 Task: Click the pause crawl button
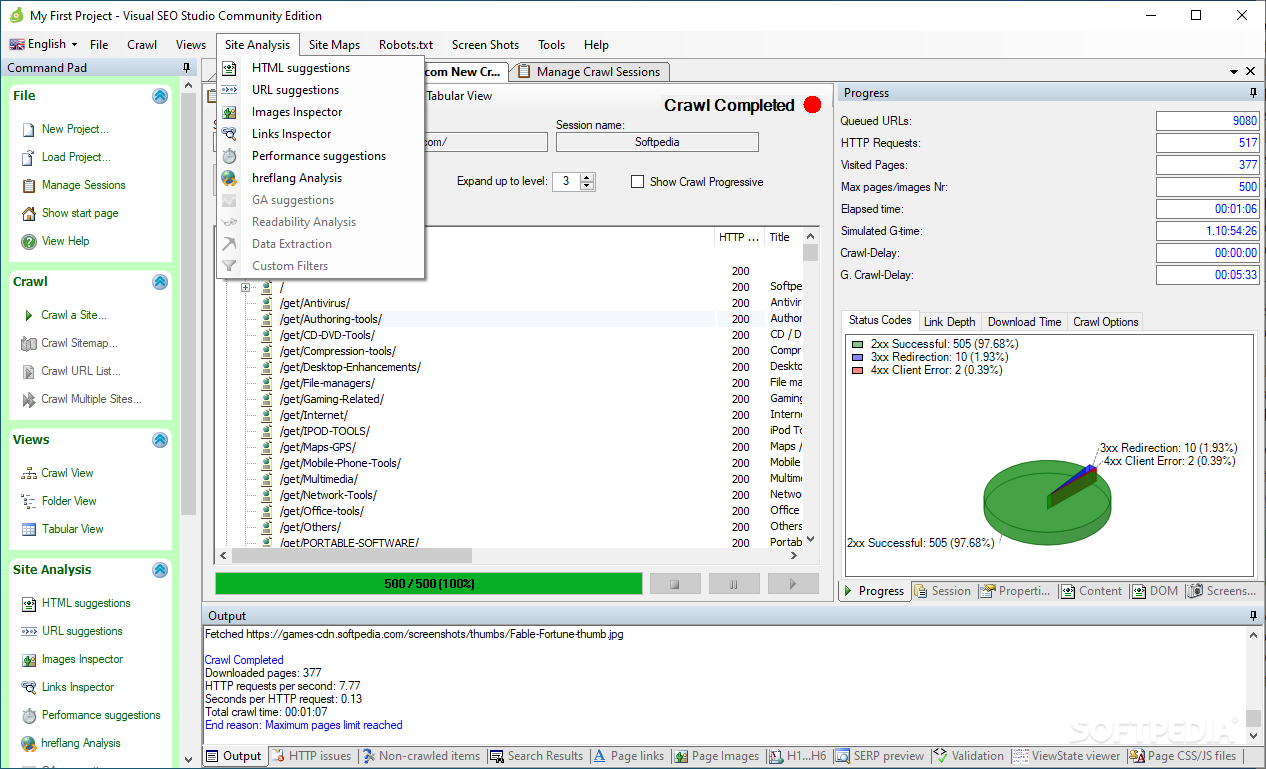click(734, 583)
